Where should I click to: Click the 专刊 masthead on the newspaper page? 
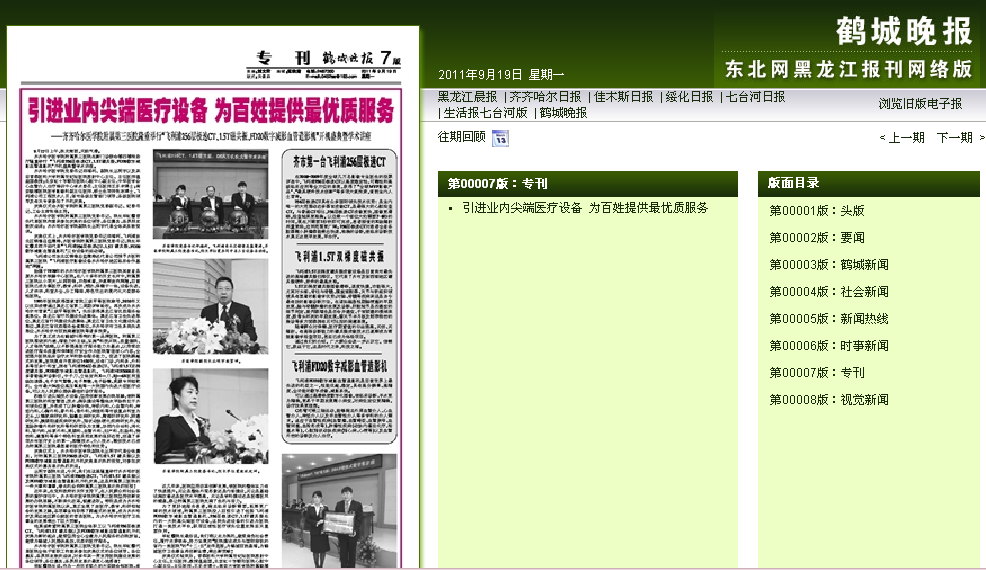click(284, 58)
